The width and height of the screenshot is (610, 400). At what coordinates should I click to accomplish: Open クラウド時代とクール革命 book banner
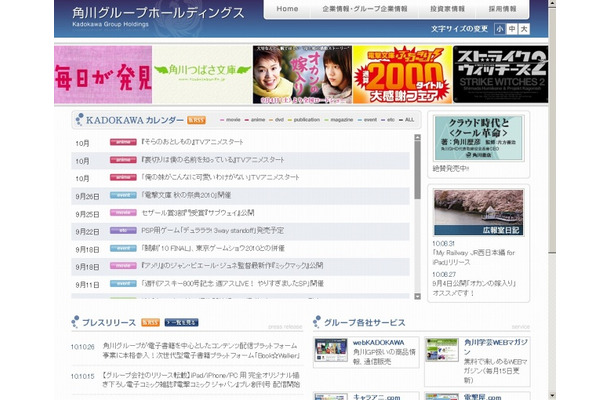[479, 138]
